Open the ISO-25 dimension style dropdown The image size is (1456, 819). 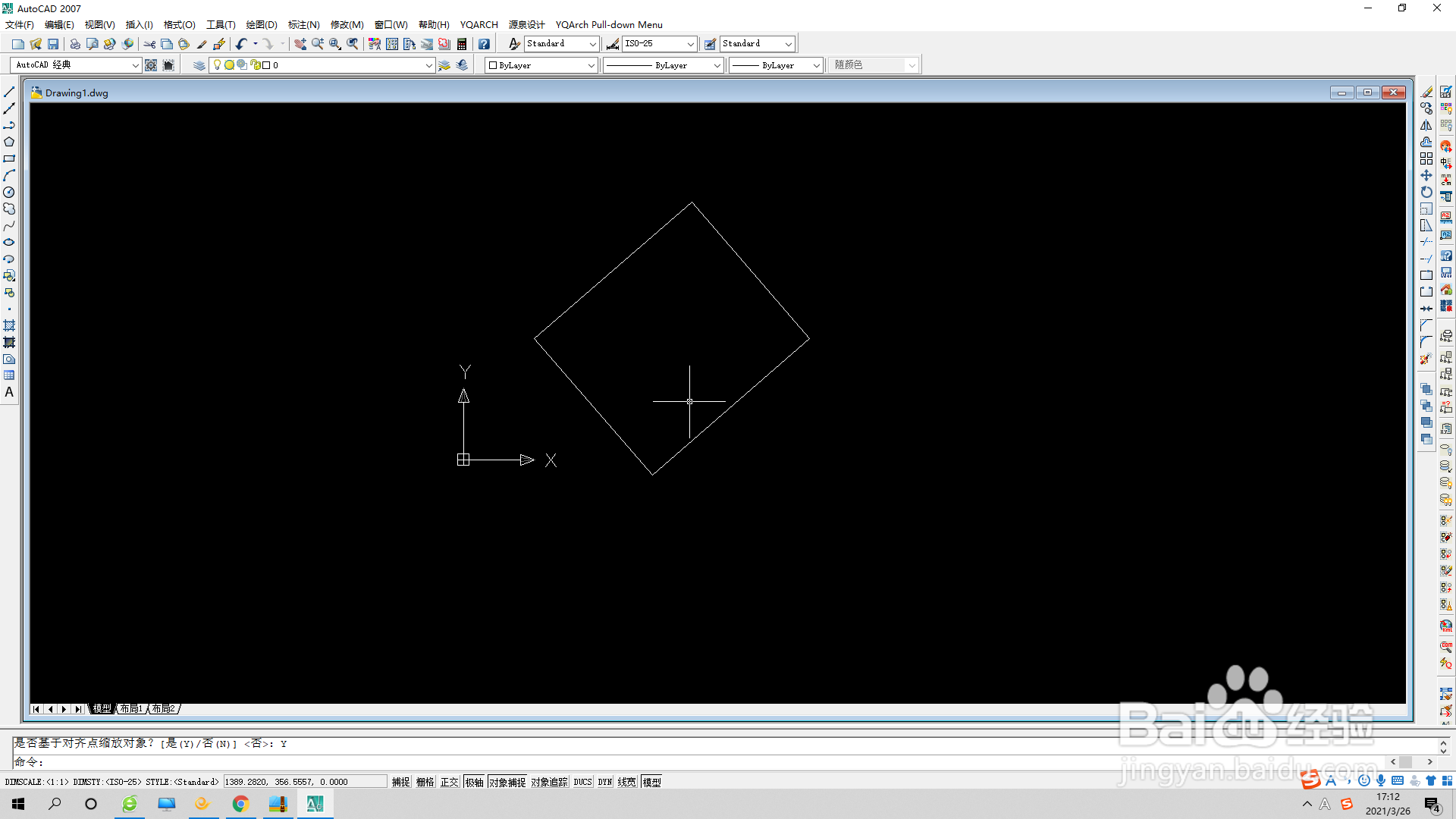point(690,44)
